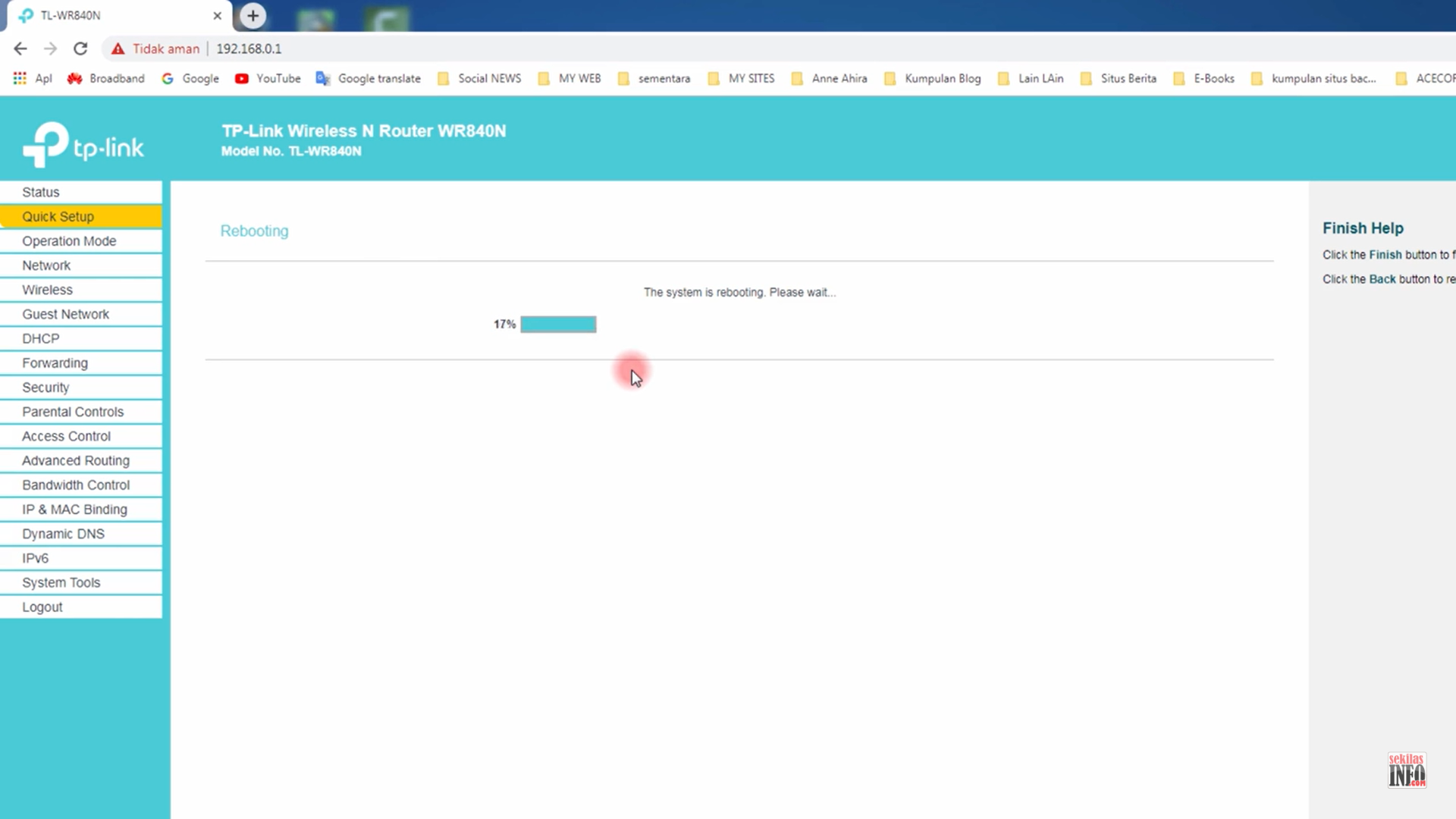Reload the page with refresh icon

tap(80, 49)
